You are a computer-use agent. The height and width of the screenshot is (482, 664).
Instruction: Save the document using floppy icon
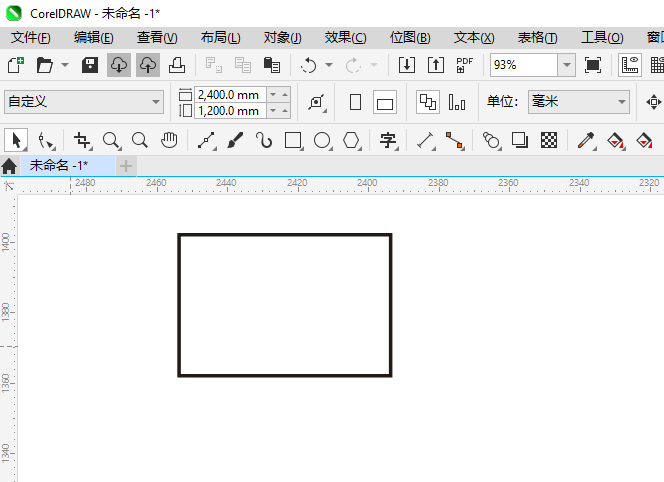90,65
